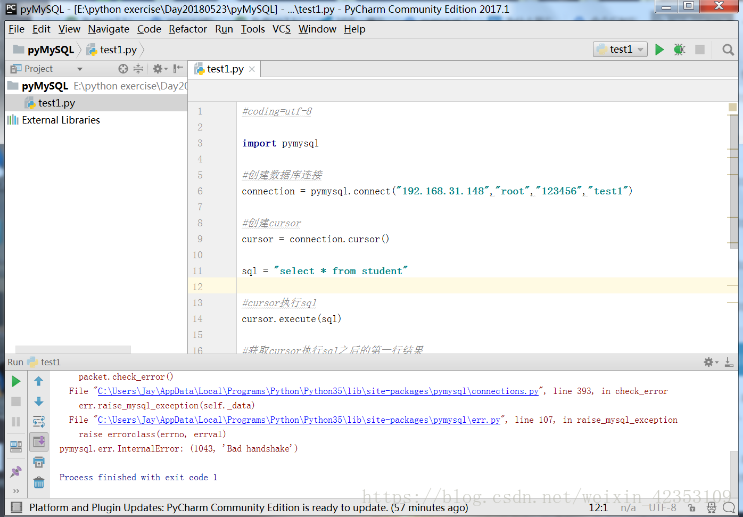Toggle tool window bars status corner icon
Screen dimensions: 743x517
coord(16,508)
